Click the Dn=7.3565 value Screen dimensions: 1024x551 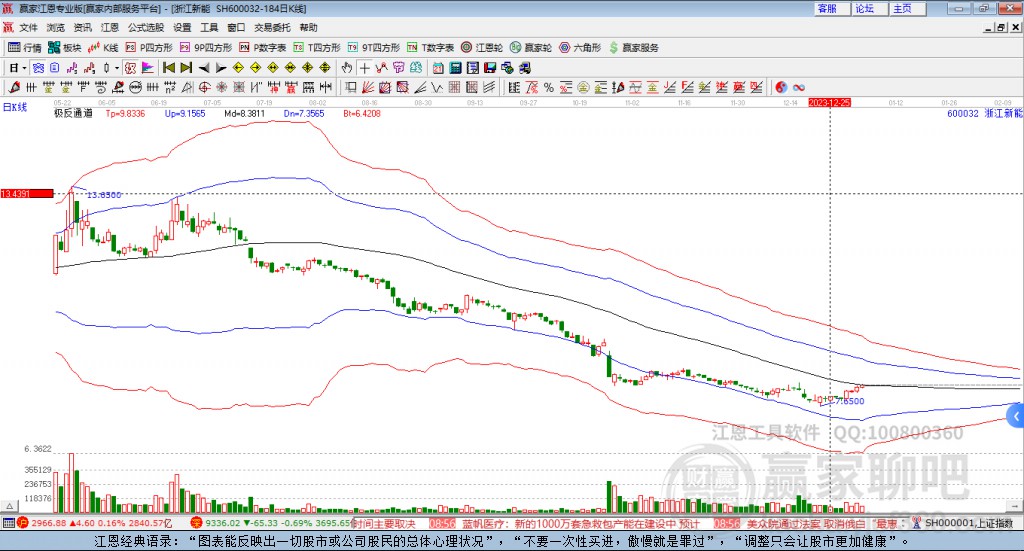[304, 114]
